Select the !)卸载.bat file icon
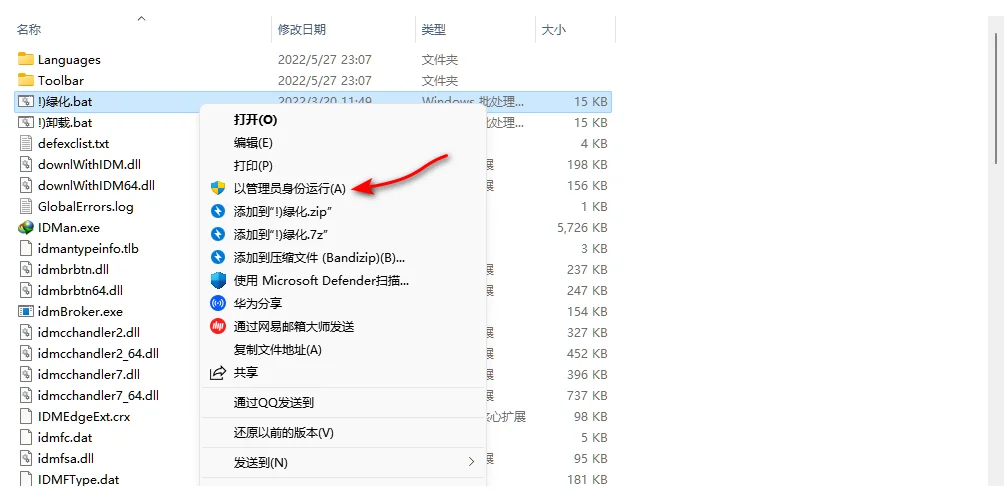Viewport: 1004px width, 502px height. tap(26, 122)
